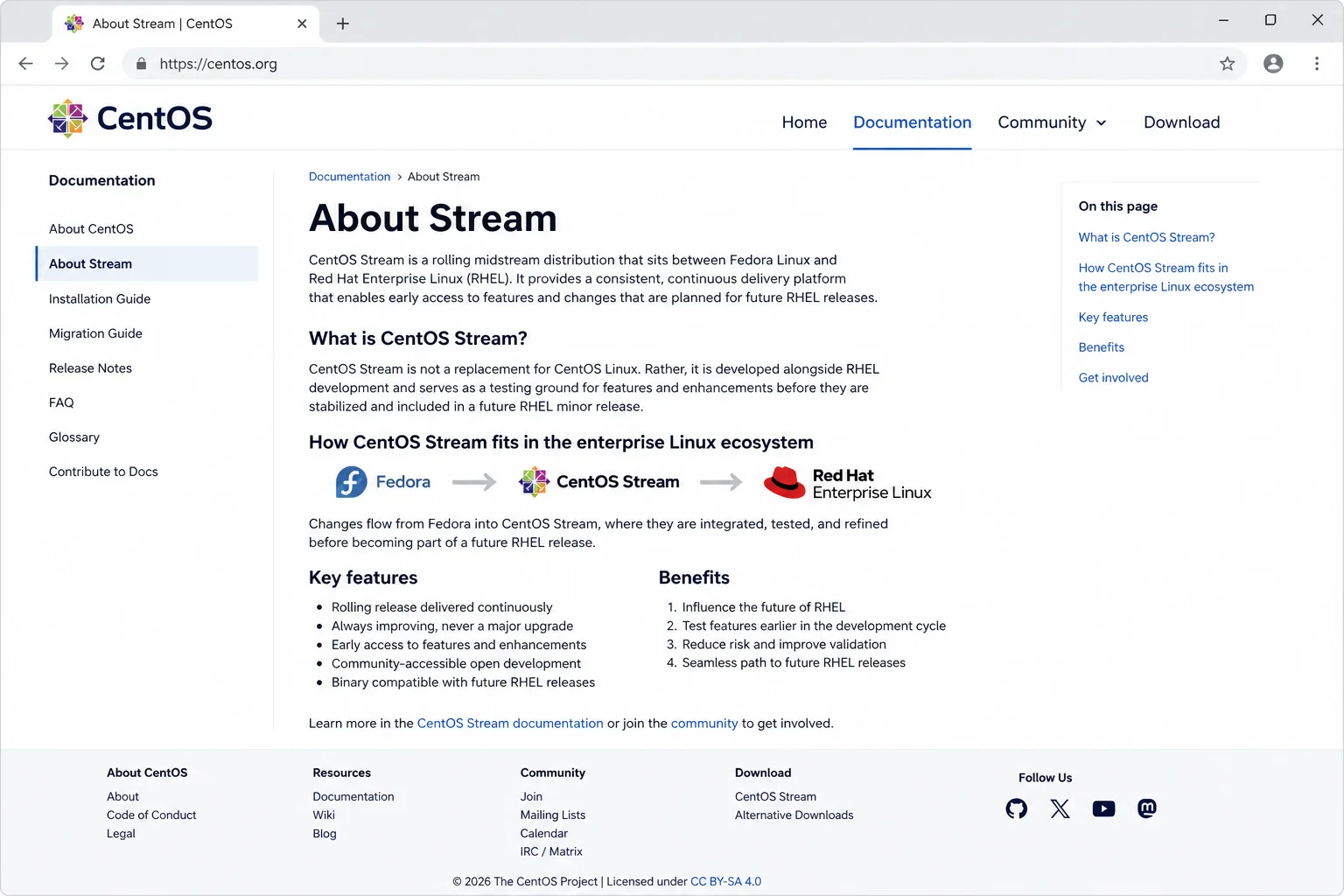Go to the Home nav item
Image resolution: width=1344 pixels, height=896 pixels.
pos(804,122)
